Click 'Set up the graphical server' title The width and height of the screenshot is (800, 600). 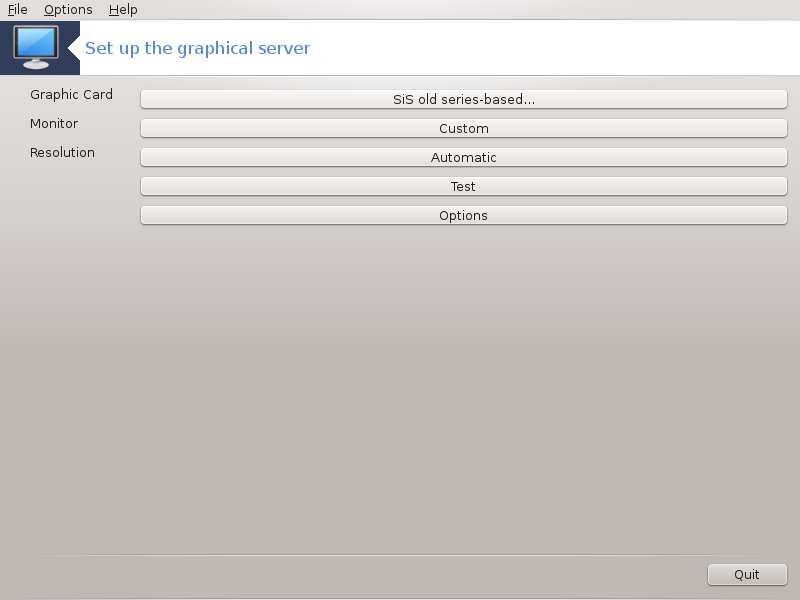(197, 48)
